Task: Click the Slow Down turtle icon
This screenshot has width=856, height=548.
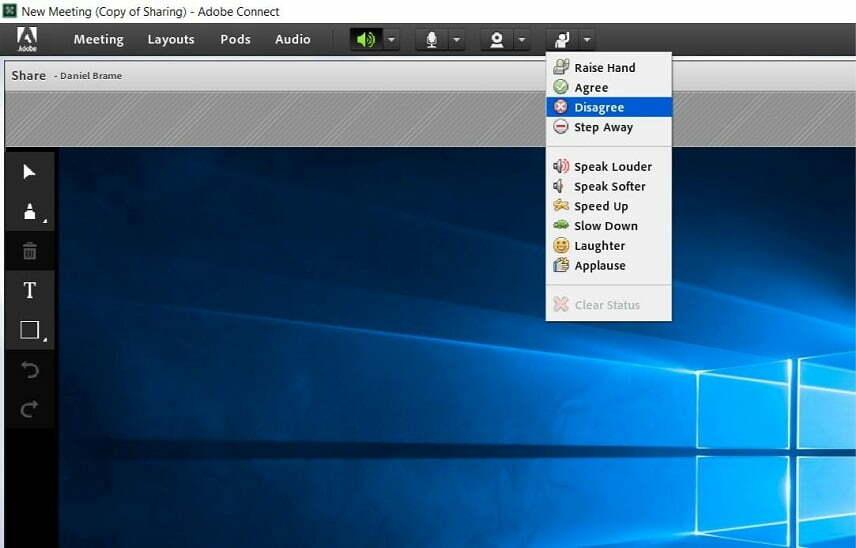Action: (561, 225)
